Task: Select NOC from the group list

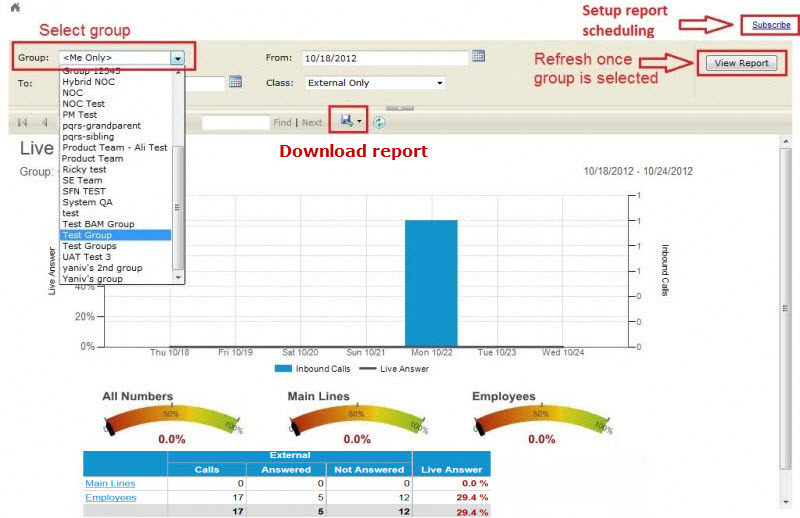Action: pos(116,92)
